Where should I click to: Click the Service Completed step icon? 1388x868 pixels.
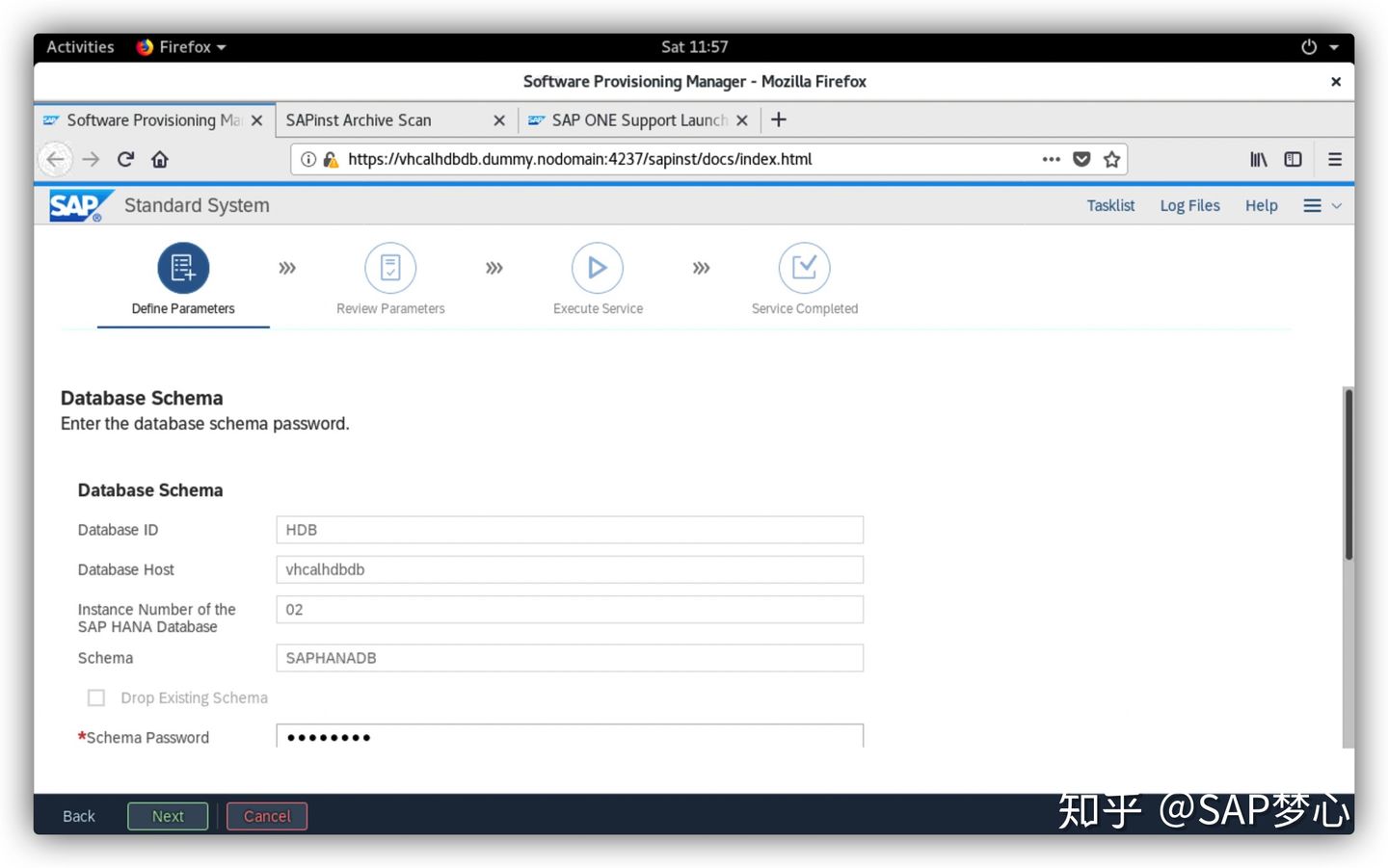(805, 268)
